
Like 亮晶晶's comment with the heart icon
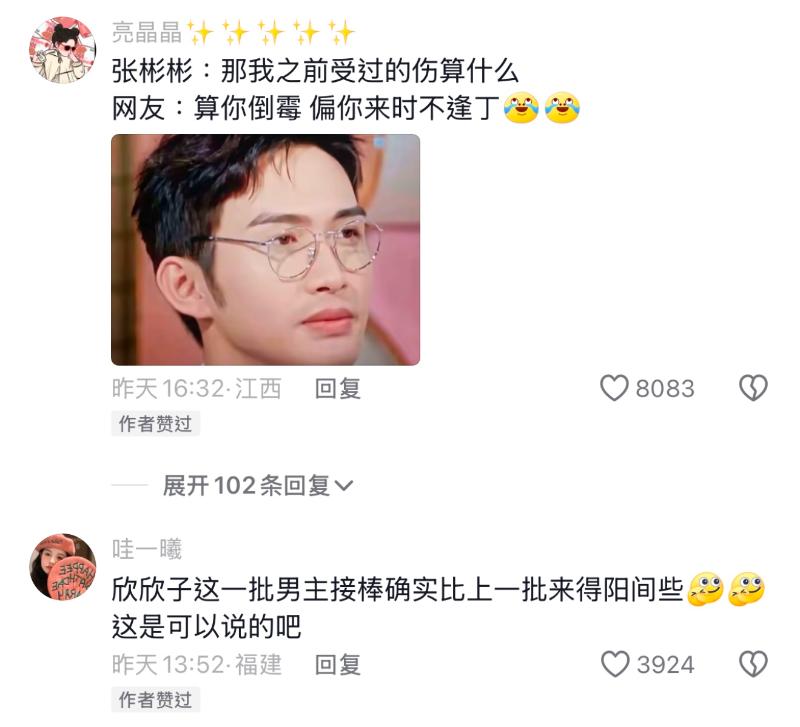[614, 388]
